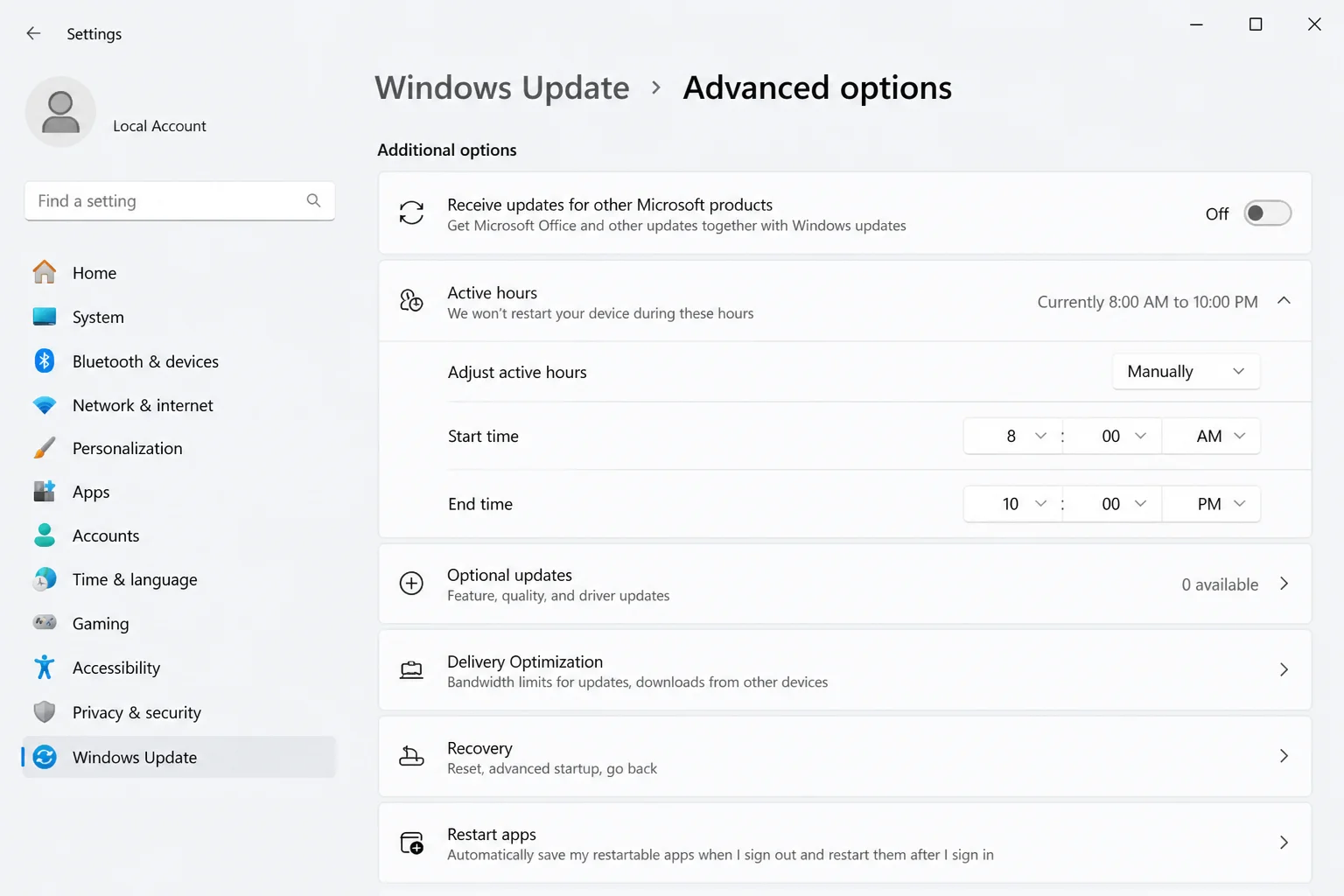Image resolution: width=1344 pixels, height=896 pixels.
Task: Go to System settings
Action: coord(179,317)
